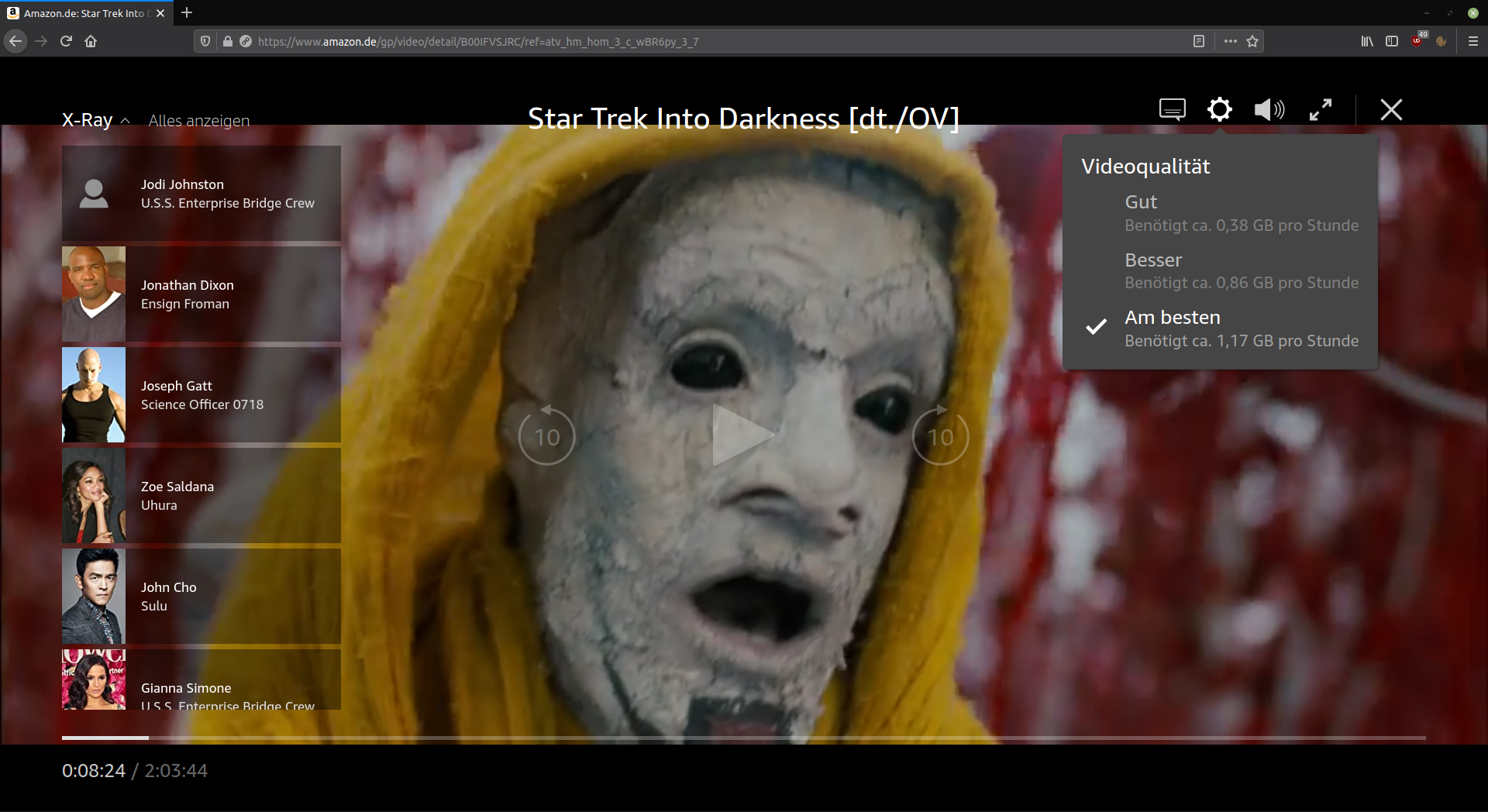This screenshot has height=812, width=1488.
Task: Click John Cho's photo thumbnail
Action: (x=94, y=597)
